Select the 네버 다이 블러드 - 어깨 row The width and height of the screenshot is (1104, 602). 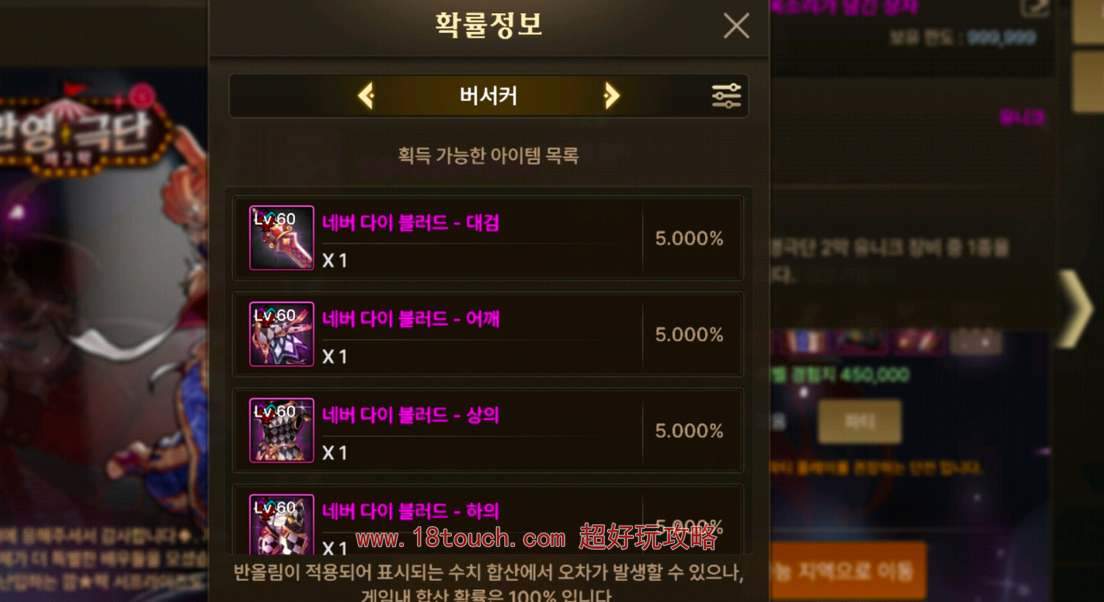pyautogui.click(x=487, y=334)
